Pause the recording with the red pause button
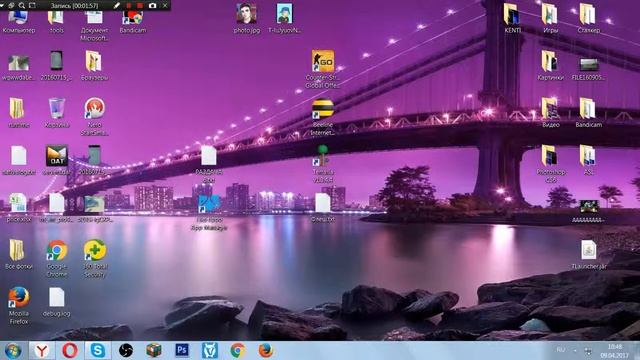Image resolution: width=640 pixels, height=360 pixels. [129, 6]
